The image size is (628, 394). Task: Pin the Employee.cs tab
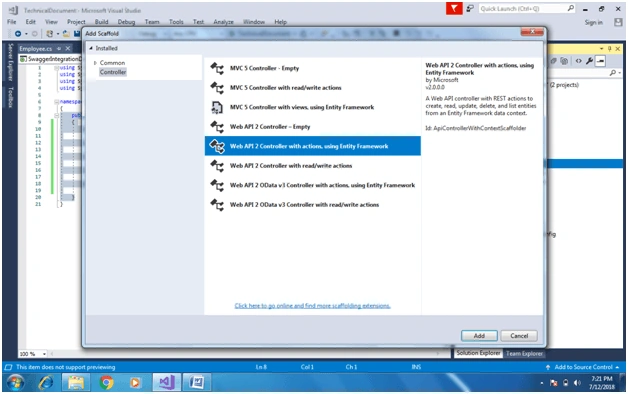[x=58, y=48]
